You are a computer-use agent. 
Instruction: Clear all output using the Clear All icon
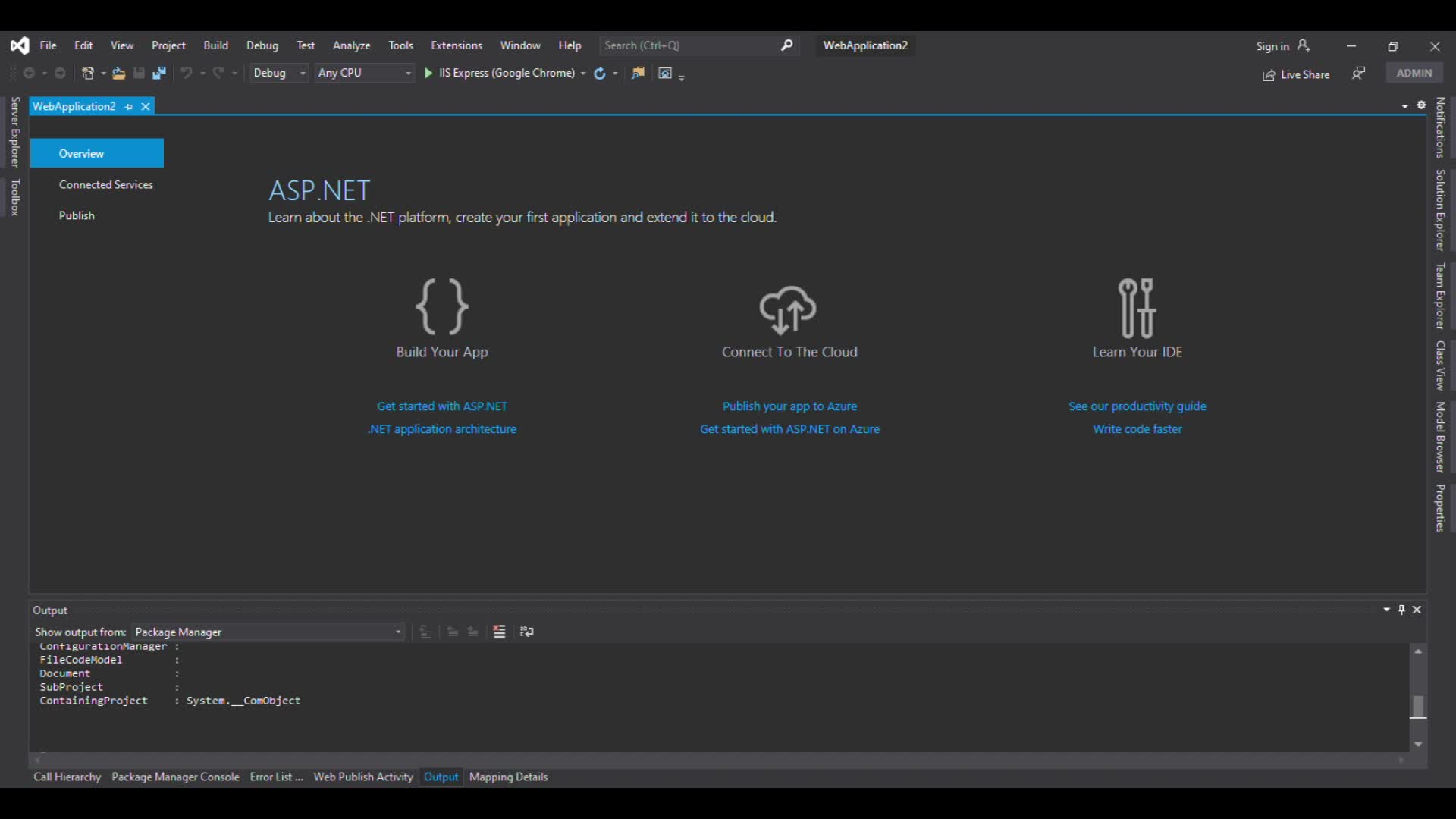click(499, 632)
